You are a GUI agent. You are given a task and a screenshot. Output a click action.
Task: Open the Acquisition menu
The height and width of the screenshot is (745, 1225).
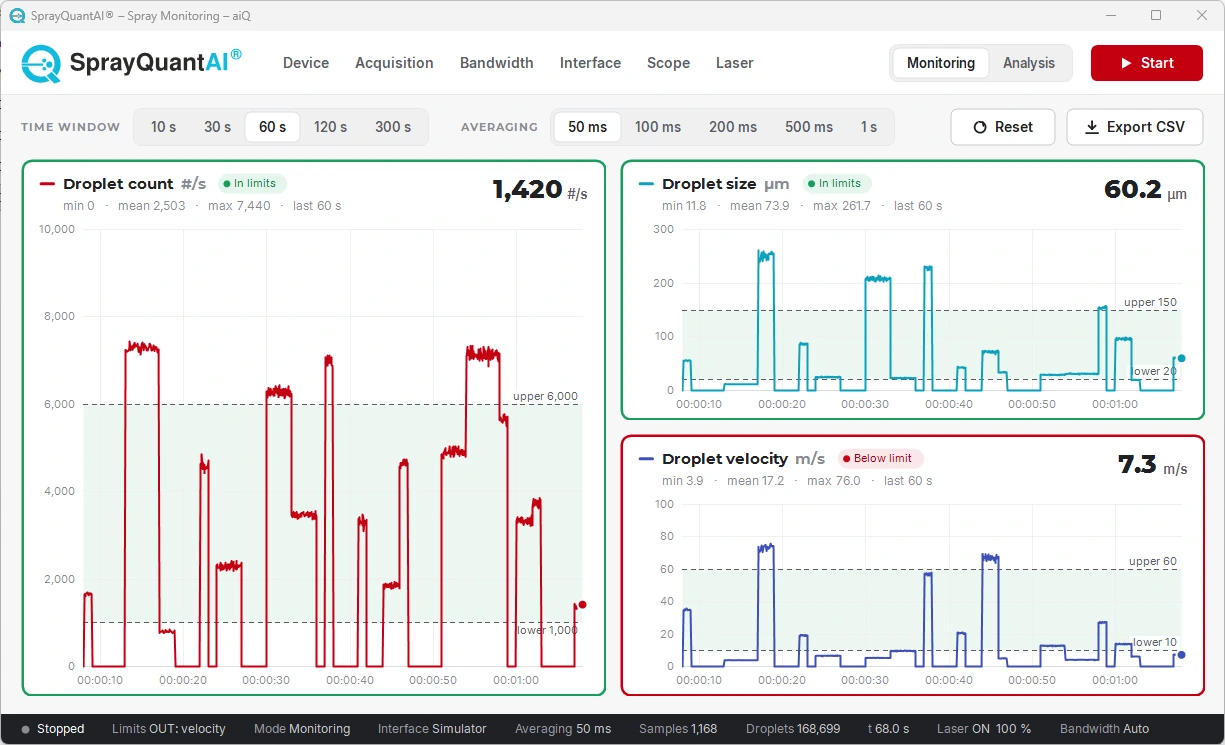pos(394,63)
